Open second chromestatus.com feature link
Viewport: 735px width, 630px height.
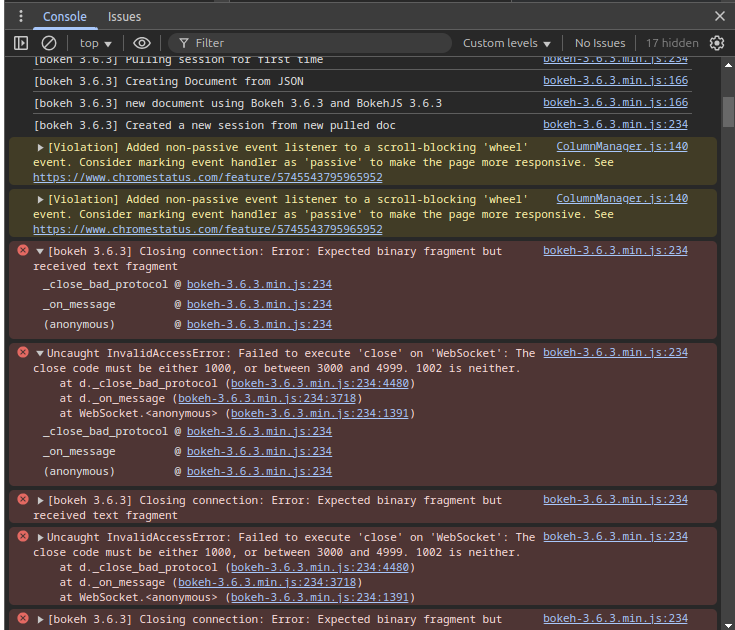pos(208,230)
